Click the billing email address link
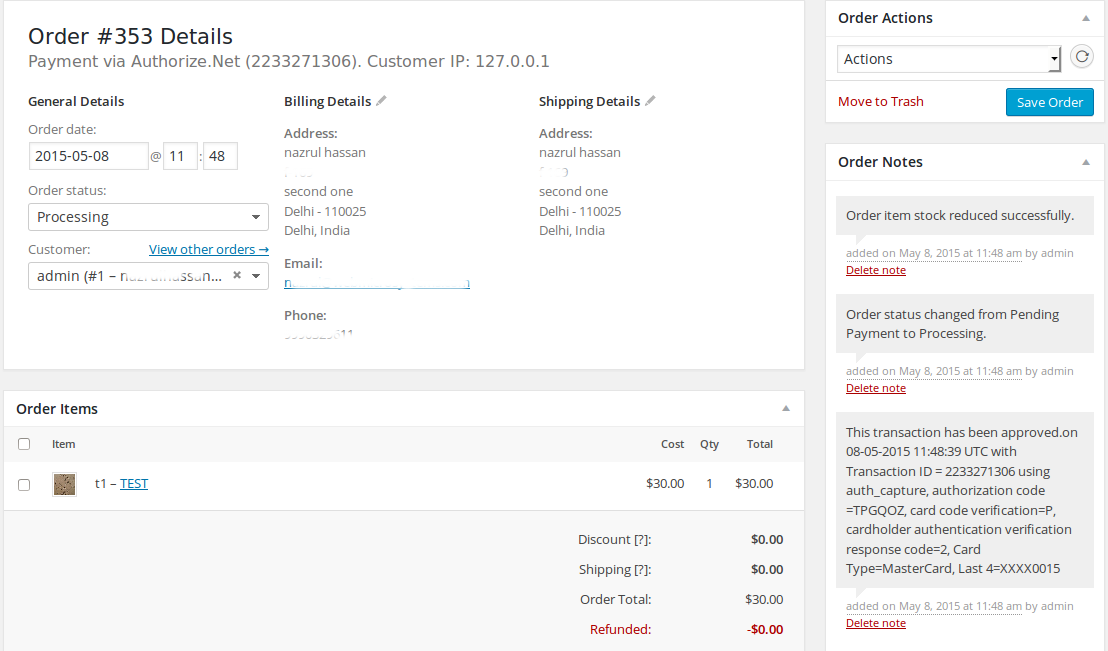The width and height of the screenshot is (1108, 651). click(377, 283)
